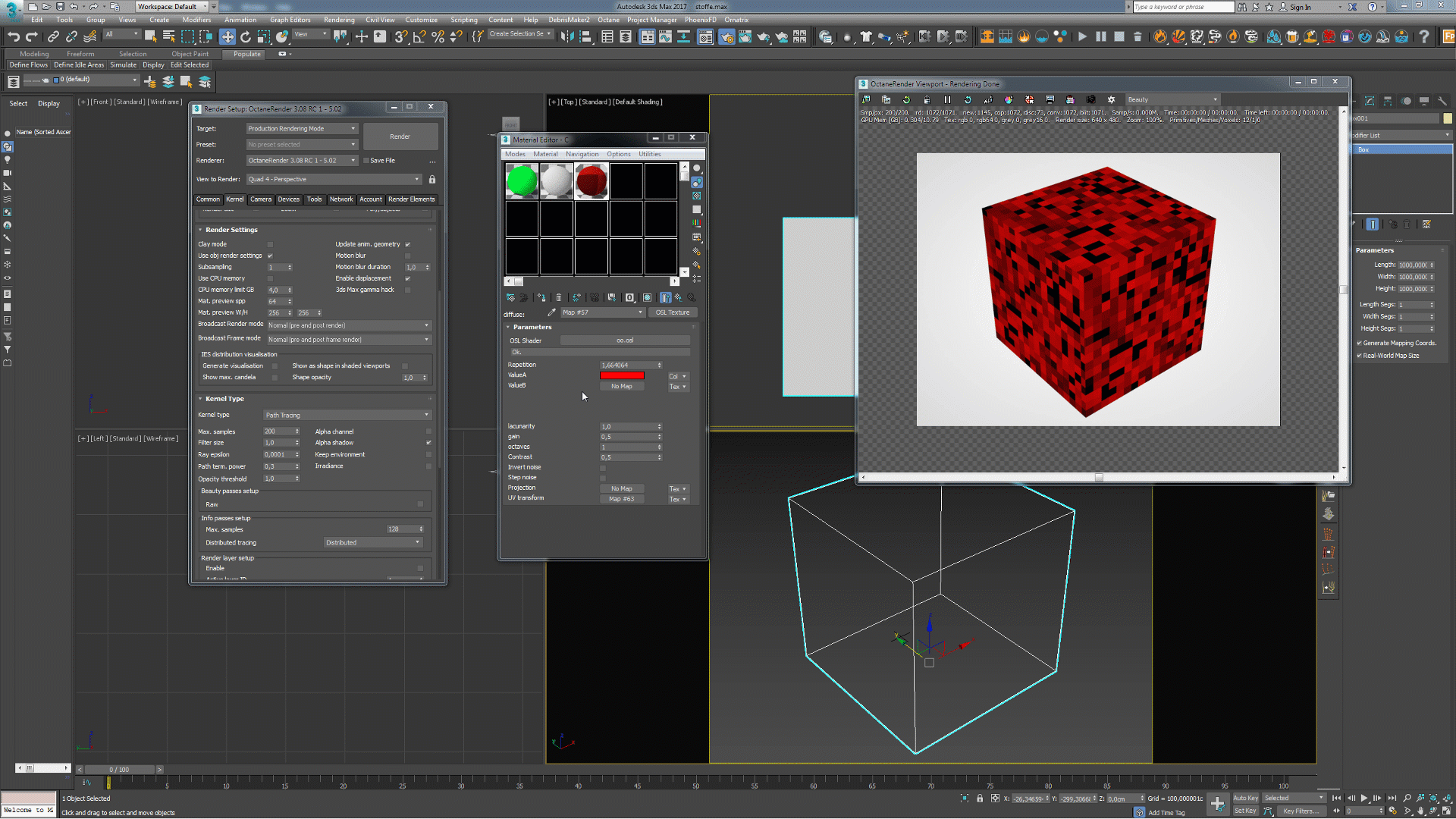Click the Select Object tool
Viewport: 1456px width, 819px height.
(x=150, y=36)
